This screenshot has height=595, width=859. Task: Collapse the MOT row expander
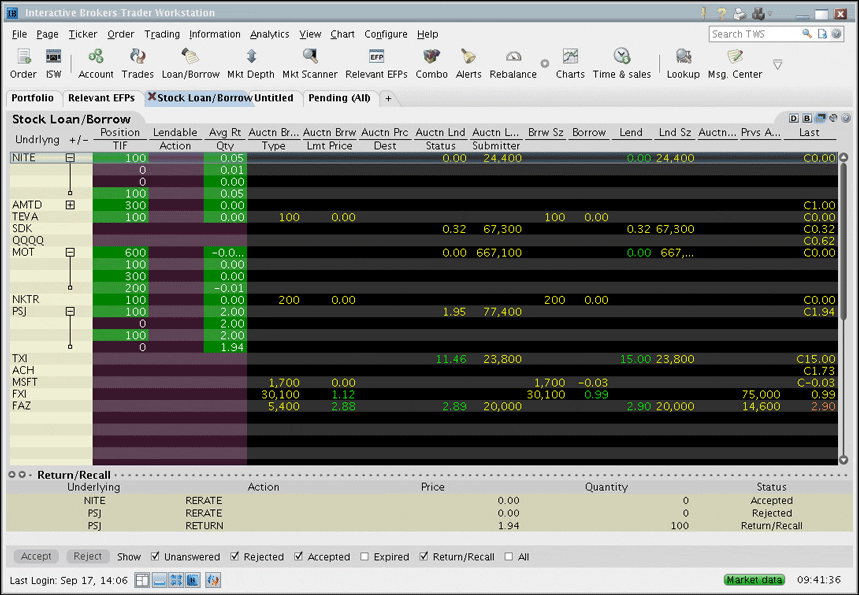tap(70, 253)
